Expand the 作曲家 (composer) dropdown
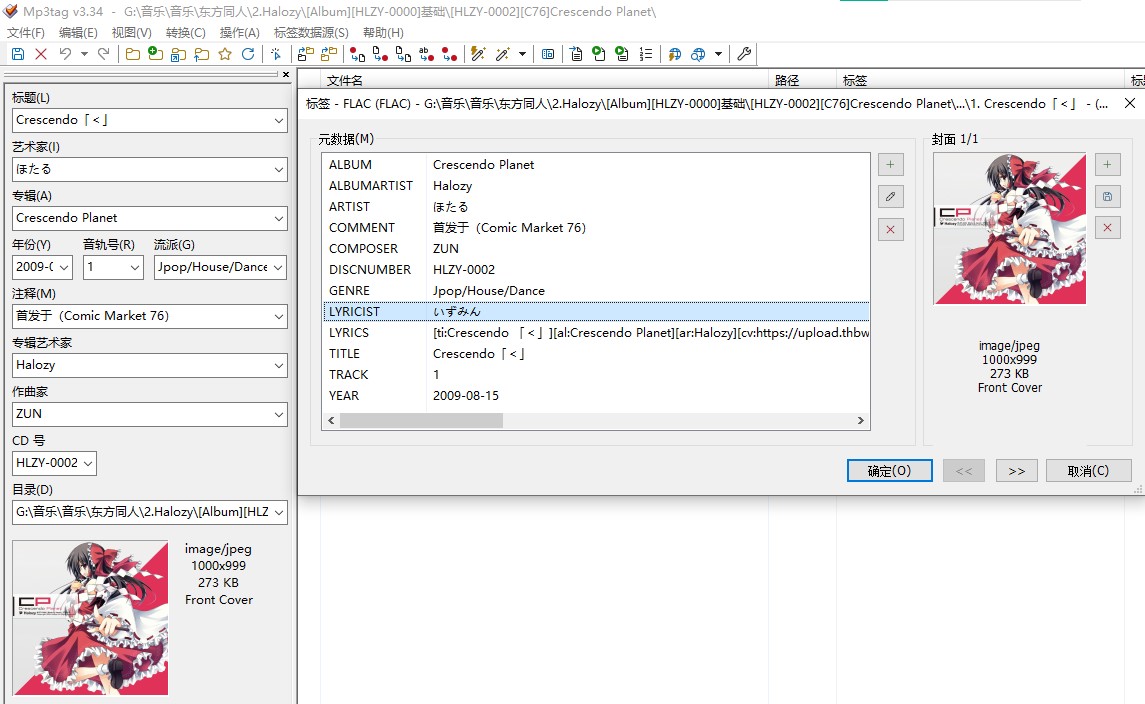The height and width of the screenshot is (704, 1145). point(278,414)
